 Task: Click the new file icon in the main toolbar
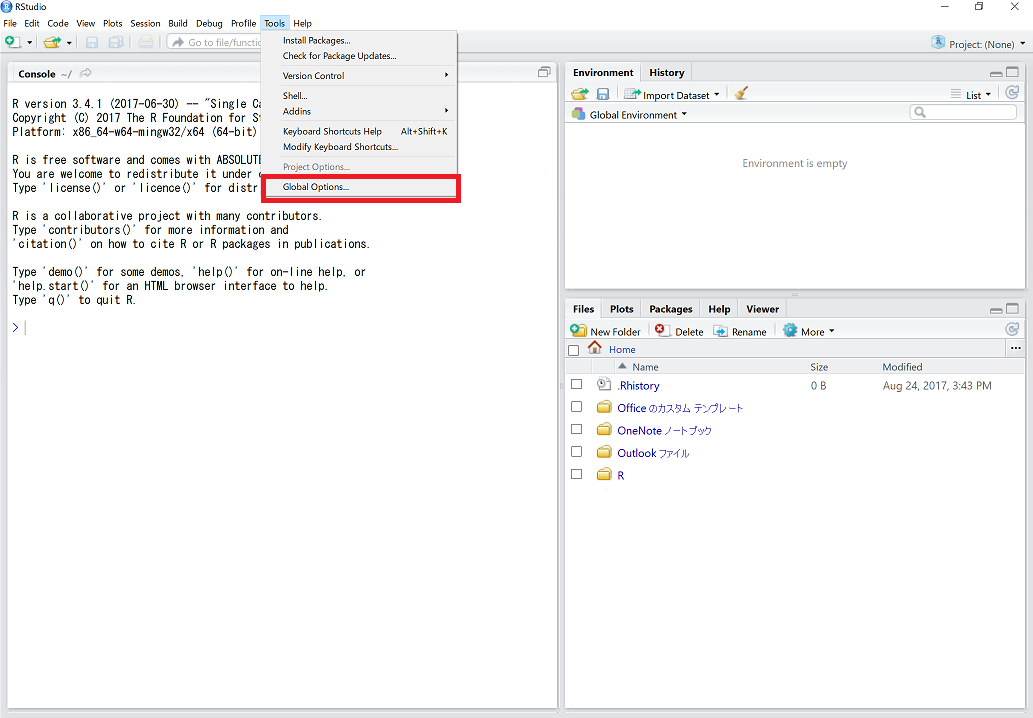[x=13, y=42]
